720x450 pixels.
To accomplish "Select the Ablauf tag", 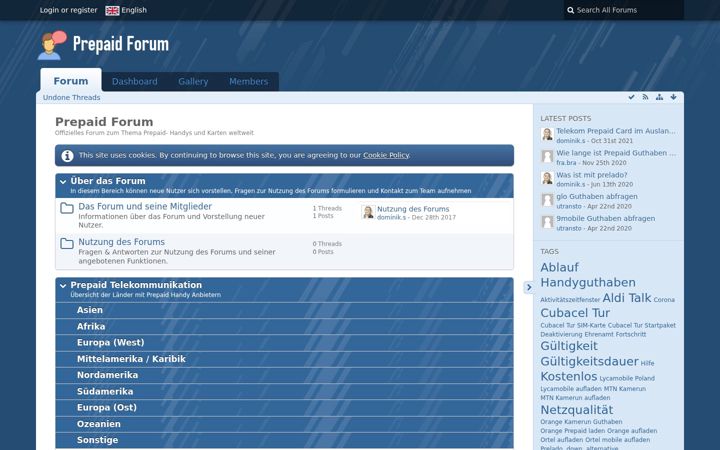I will coord(559,267).
